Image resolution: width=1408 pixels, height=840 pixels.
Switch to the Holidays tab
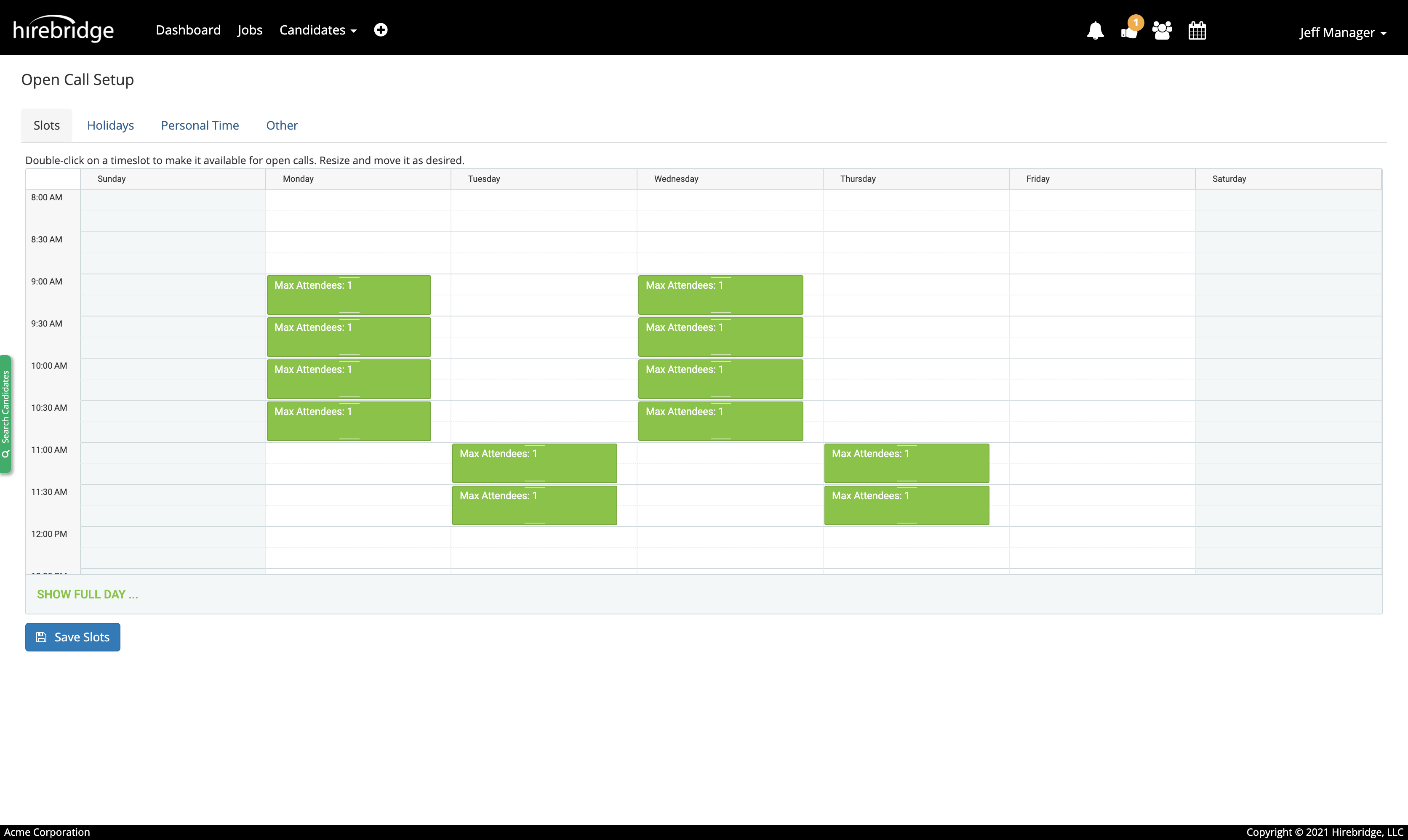coord(110,125)
